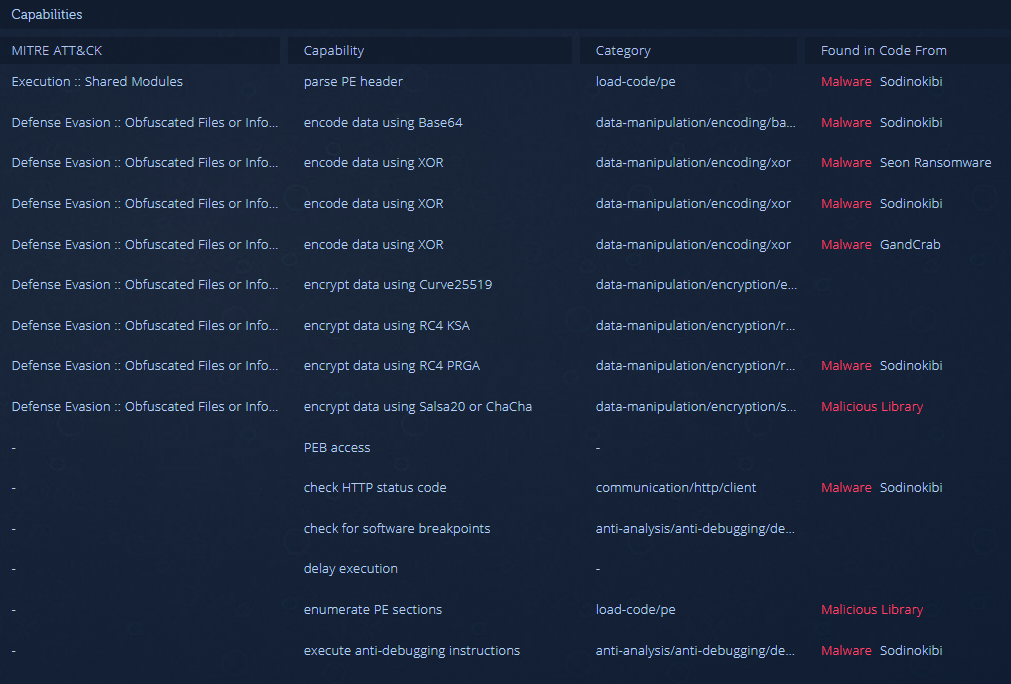Select encrypt data using Curve25519 row
This screenshot has height=684, width=1011.
(397, 285)
